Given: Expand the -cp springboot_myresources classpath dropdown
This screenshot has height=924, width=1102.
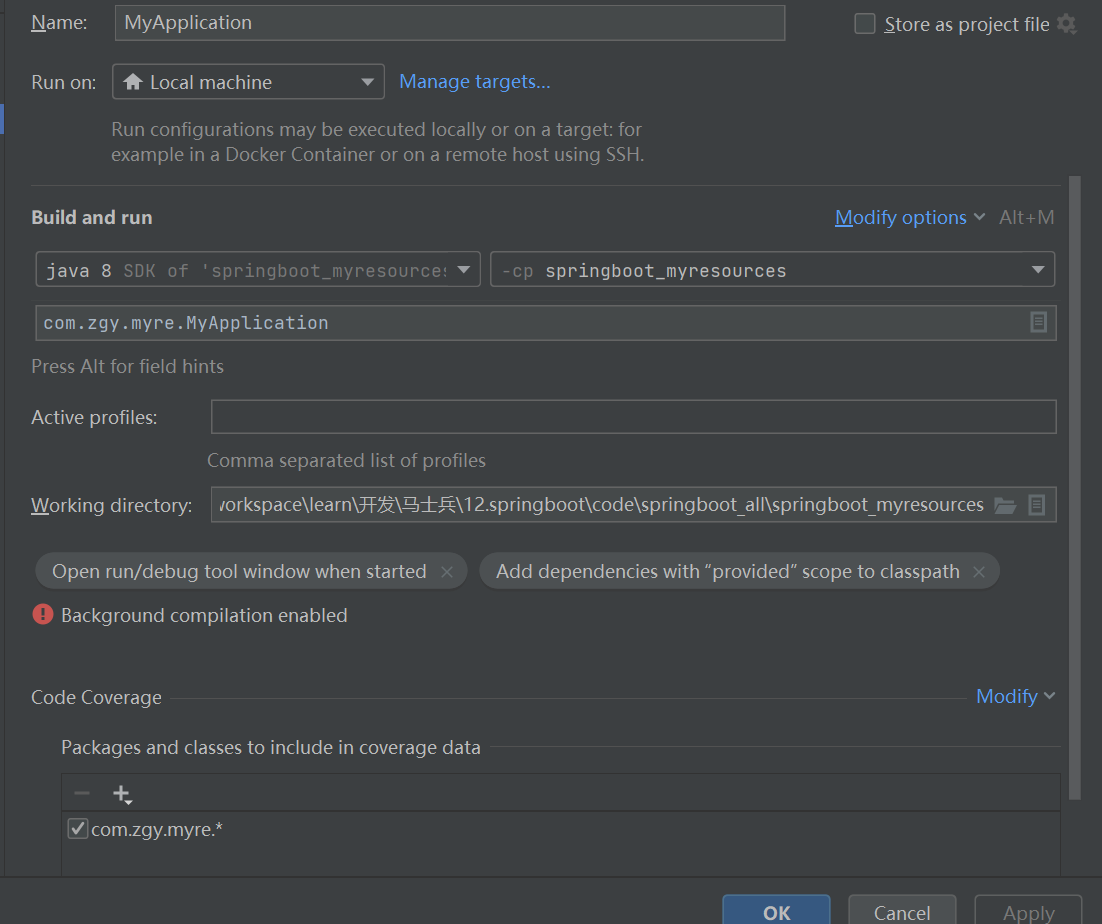Looking at the screenshot, I should point(772,270).
